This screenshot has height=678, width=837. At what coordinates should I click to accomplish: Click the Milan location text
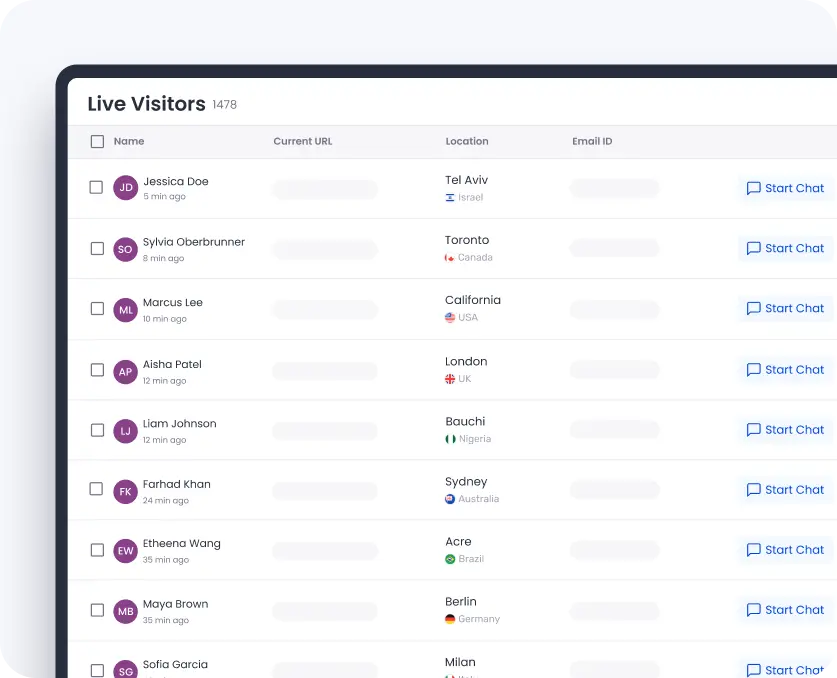(460, 663)
